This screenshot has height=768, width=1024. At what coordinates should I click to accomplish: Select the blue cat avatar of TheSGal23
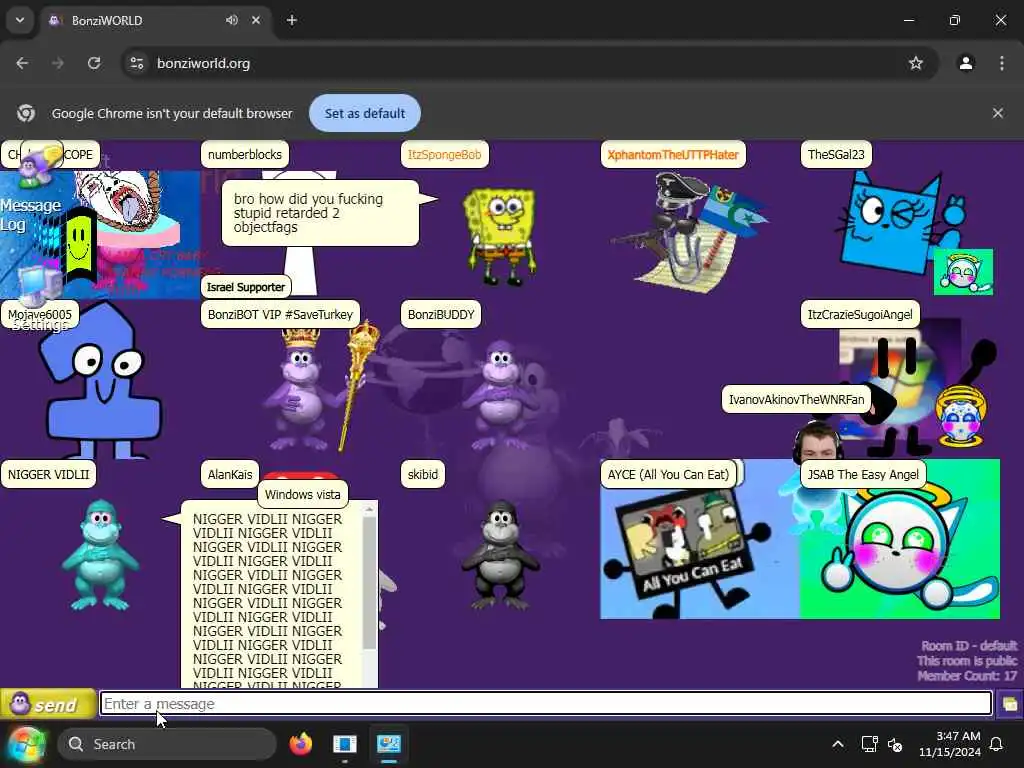coord(889,223)
